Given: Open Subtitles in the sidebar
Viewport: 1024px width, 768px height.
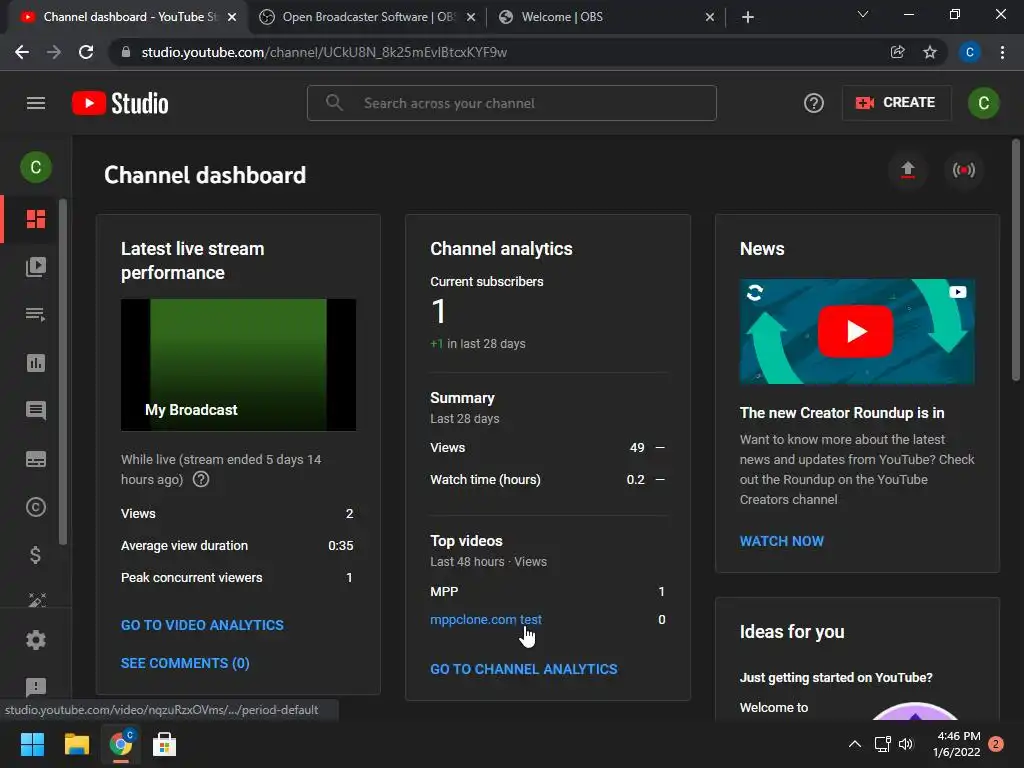Looking at the screenshot, I should tap(36, 459).
